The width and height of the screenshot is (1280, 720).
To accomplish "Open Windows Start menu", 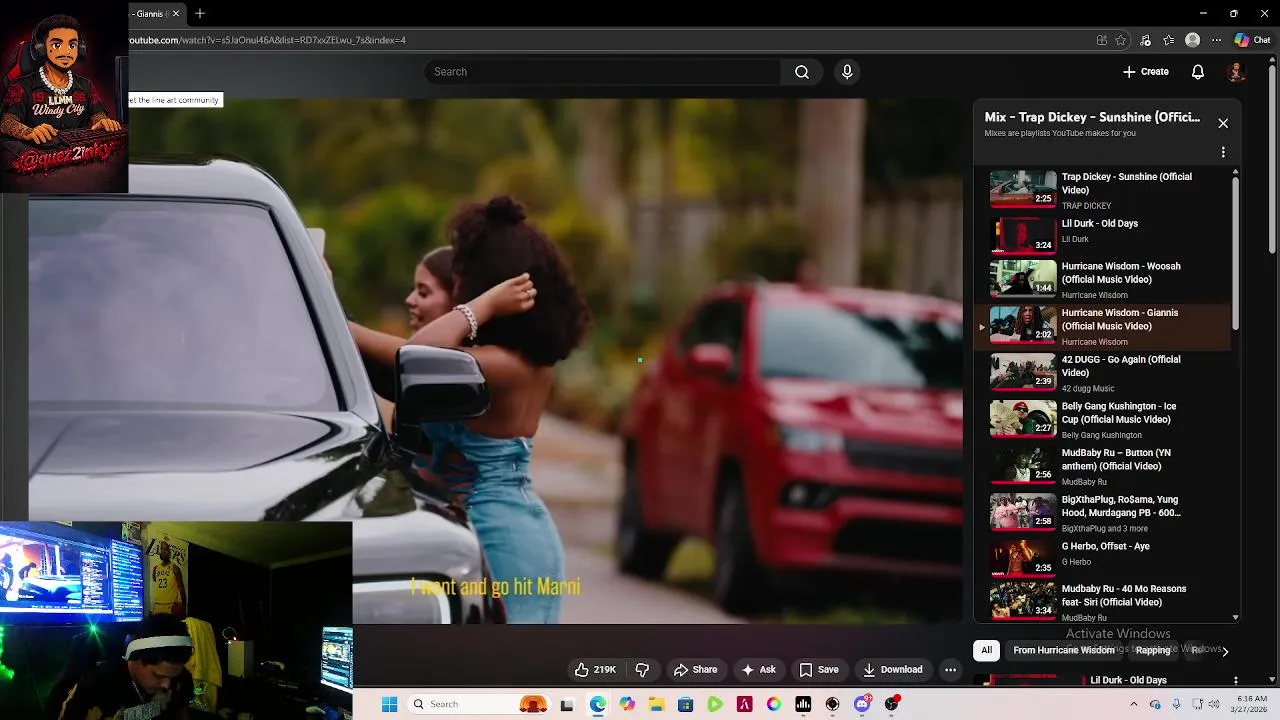I will point(389,704).
